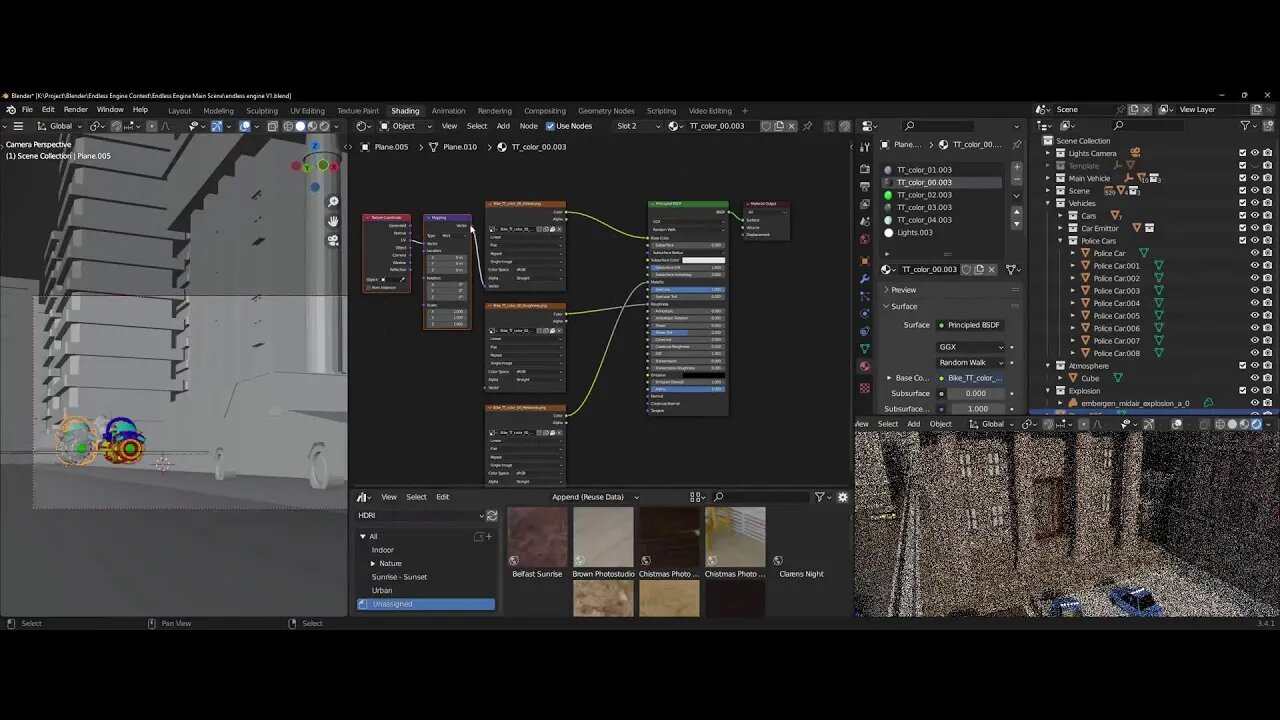Image resolution: width=1280 pixels, height=720 pixels.
Task: Hide the Main Vehicle collection with eye icon
Action: pyautogui.click(x=1255, y=178)
